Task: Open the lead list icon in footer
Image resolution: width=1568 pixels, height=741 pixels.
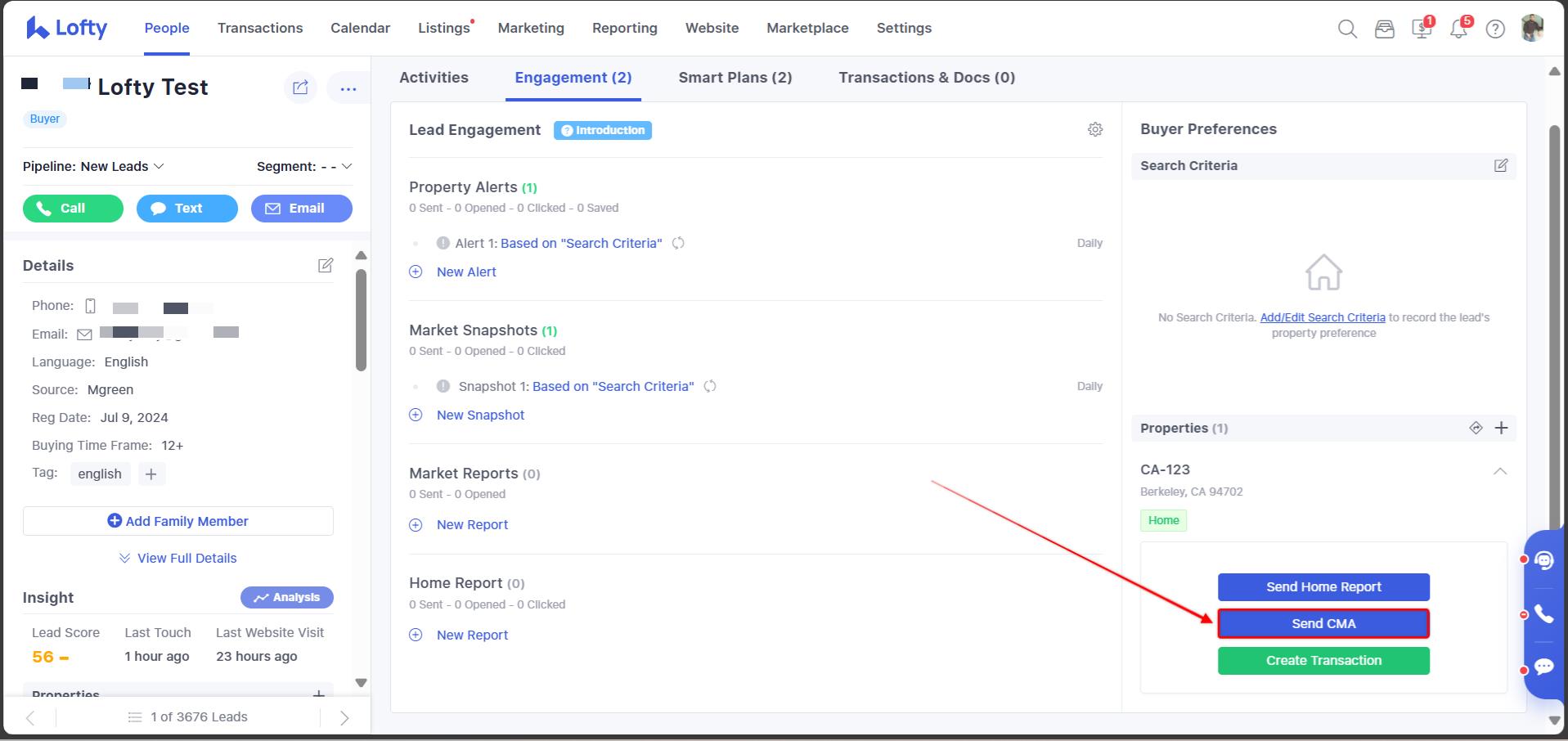Action: pos(135,717)
